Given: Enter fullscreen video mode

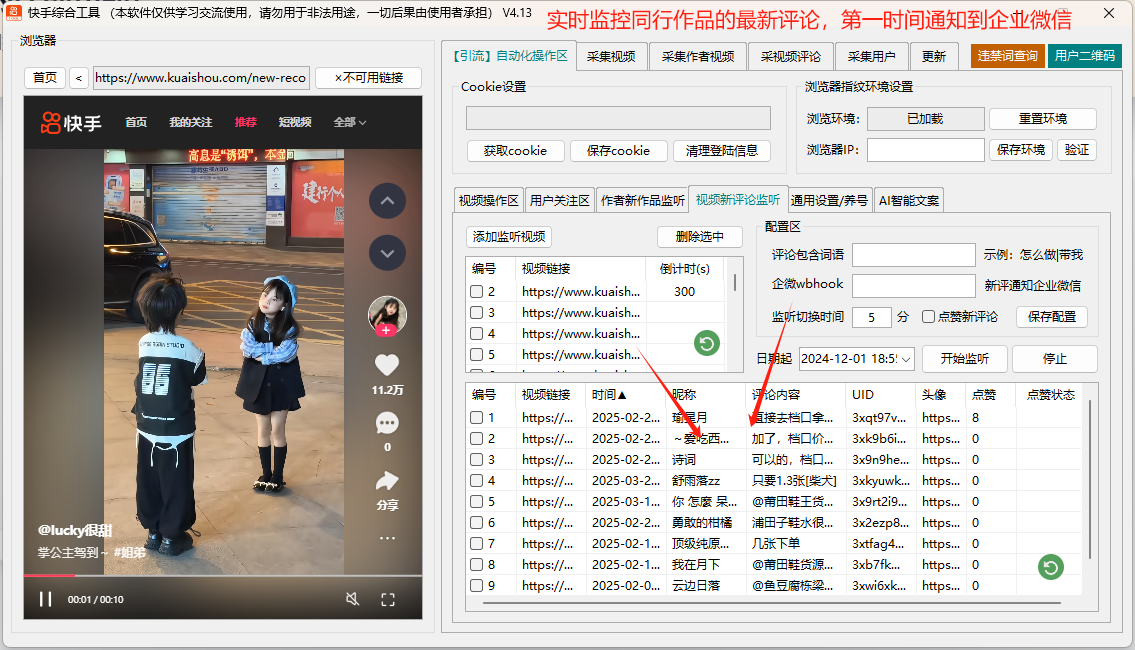Looking at the screenshot, I should 388,599.
